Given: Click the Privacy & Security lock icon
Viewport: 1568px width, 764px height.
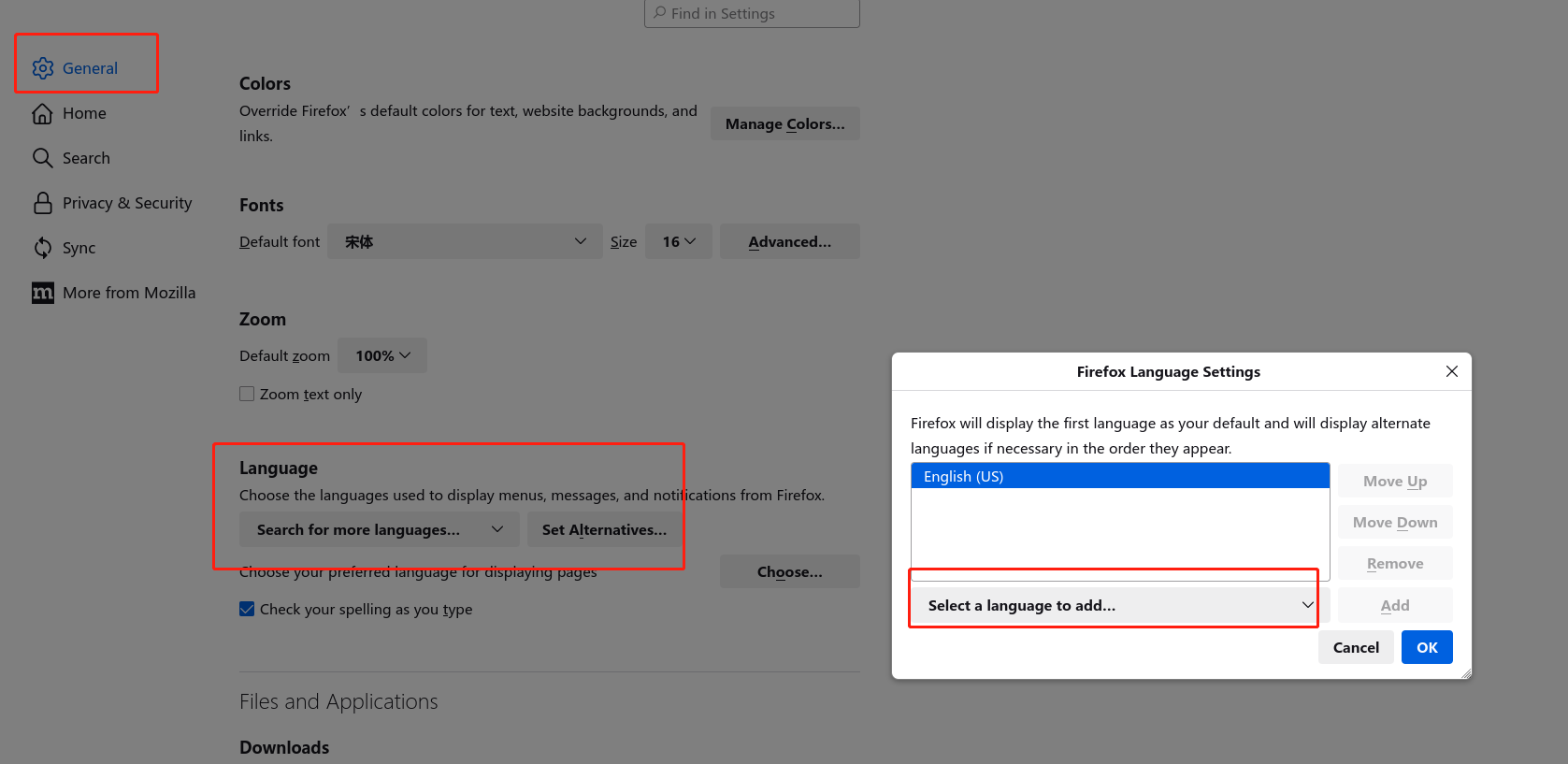Looking at the screenshot, I should (x=43, y=203).
